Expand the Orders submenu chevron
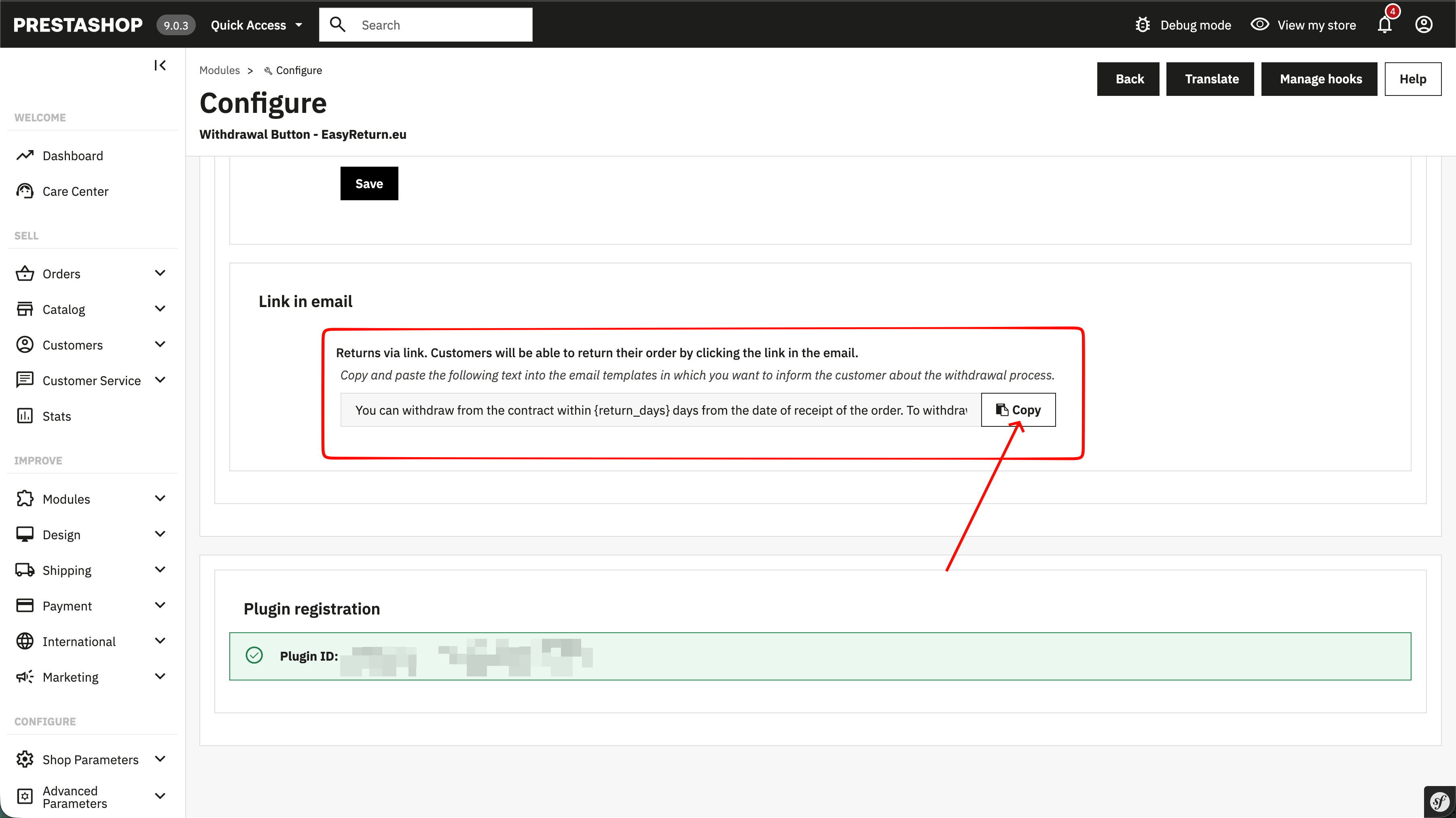The width and height of the screenshot is (1456, 818). coord(160,273)
